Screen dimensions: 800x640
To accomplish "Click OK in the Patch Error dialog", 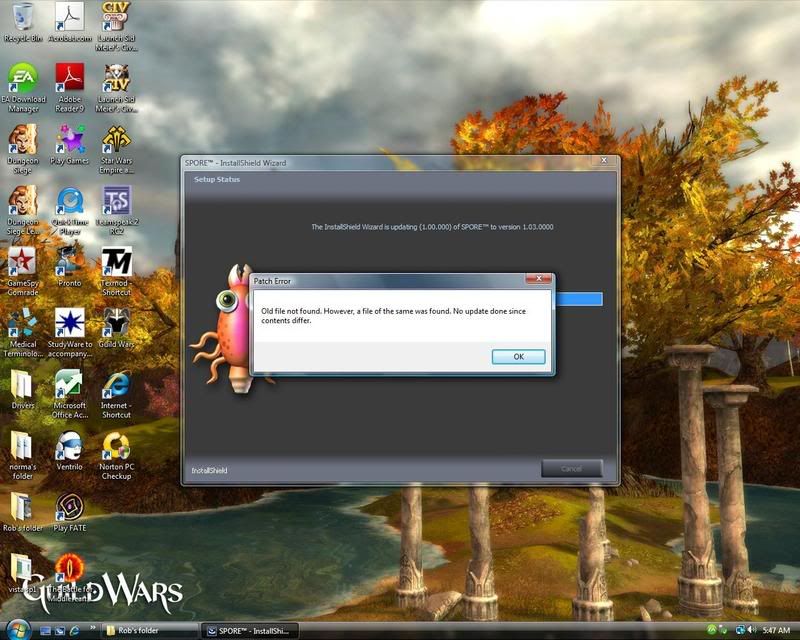I will point(518,357).
